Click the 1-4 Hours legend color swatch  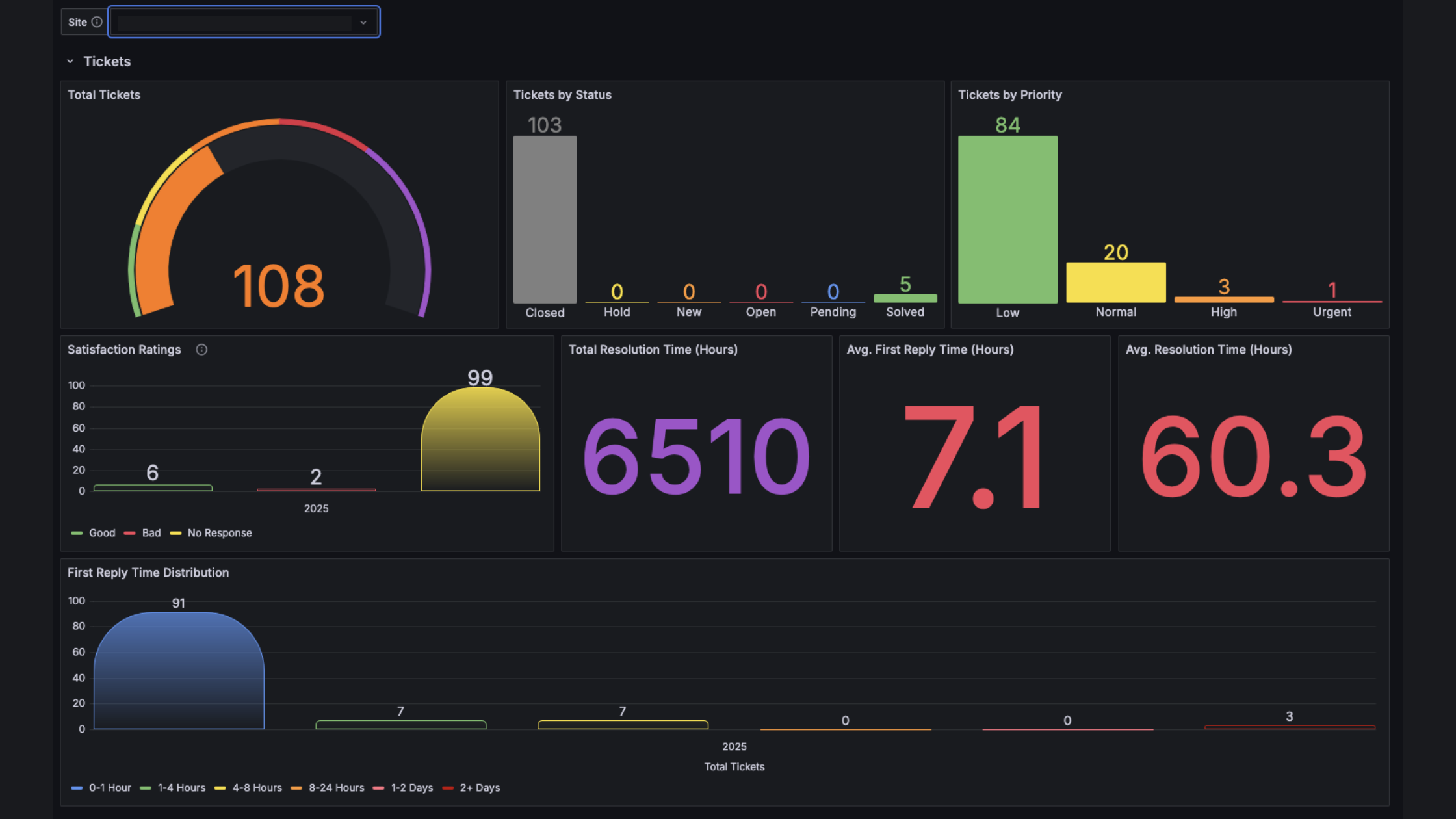[146, 788]
